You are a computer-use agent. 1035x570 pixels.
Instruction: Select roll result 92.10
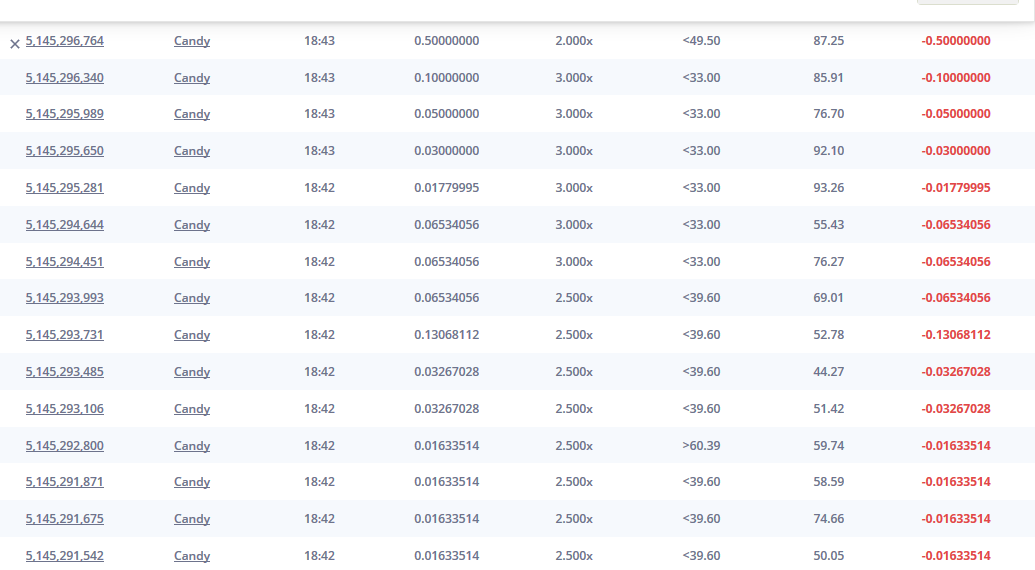point(828,151)
